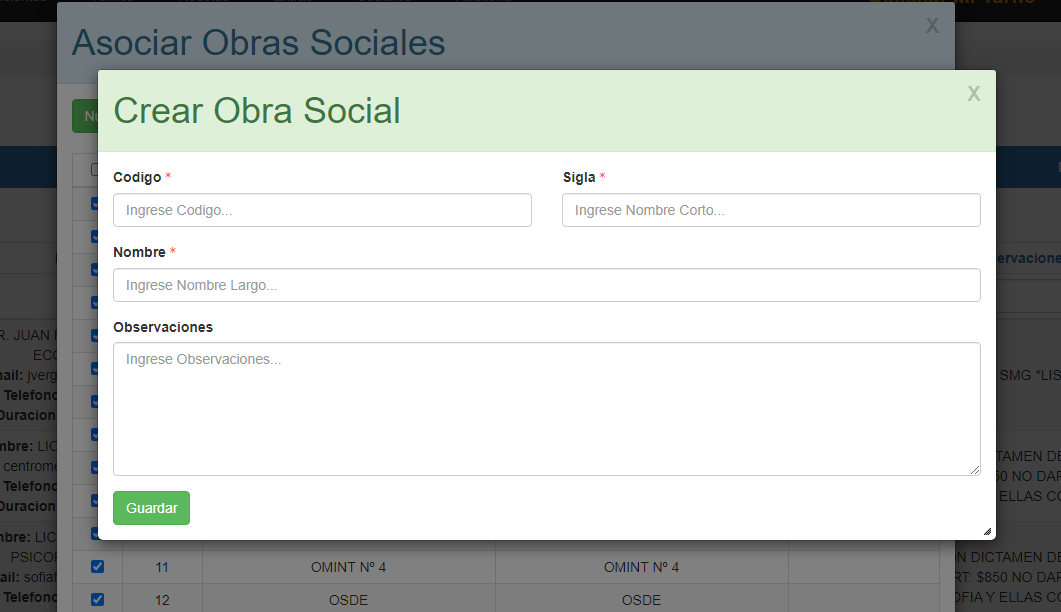The width and height of the screenshot is (1061, 612).
Task: Focus the Sigla short name field
Action: click(770, 210)
